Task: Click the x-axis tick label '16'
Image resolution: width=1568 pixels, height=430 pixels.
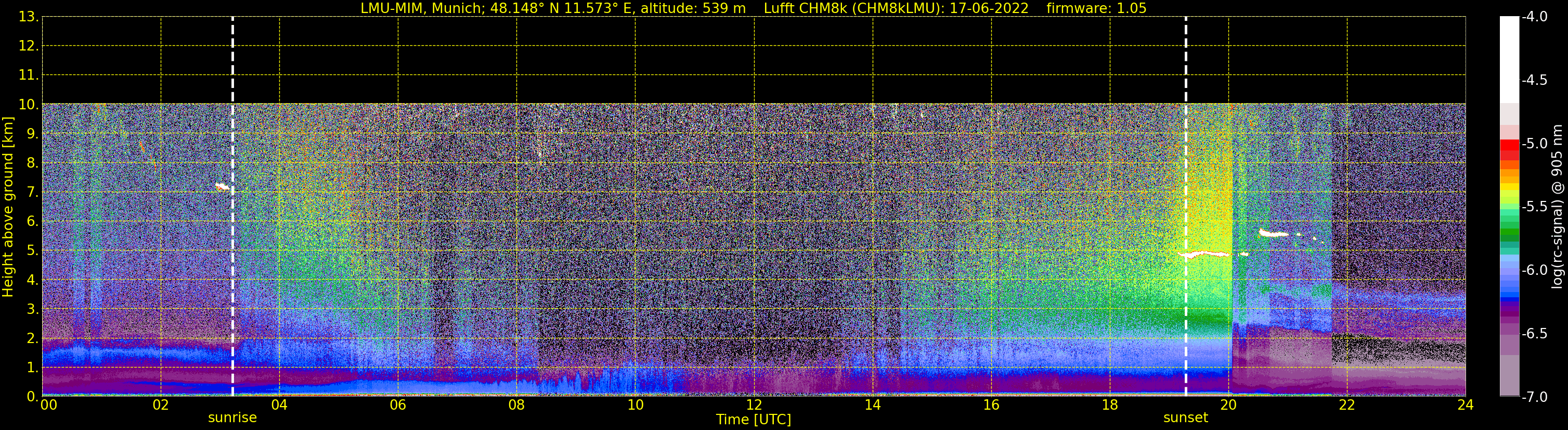Action: (992, 404)
